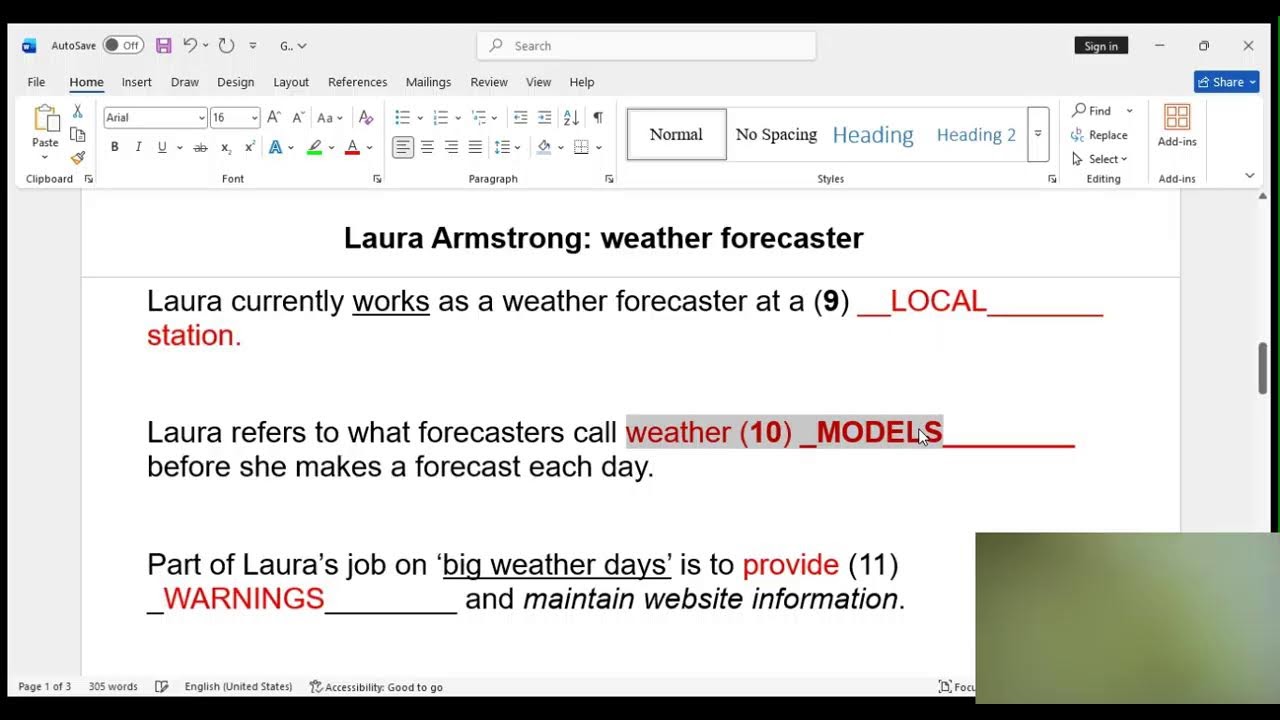The height and width of the screenshot is (720, 1280).
Task: Center align the paragraph
Action: click(x=427, y=147)
